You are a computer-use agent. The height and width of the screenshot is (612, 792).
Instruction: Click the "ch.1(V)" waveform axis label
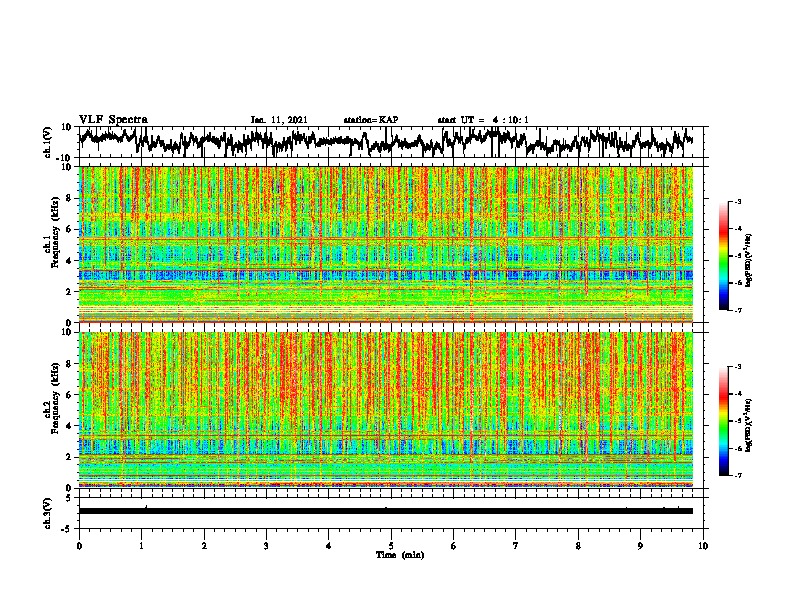pos(48,142)
